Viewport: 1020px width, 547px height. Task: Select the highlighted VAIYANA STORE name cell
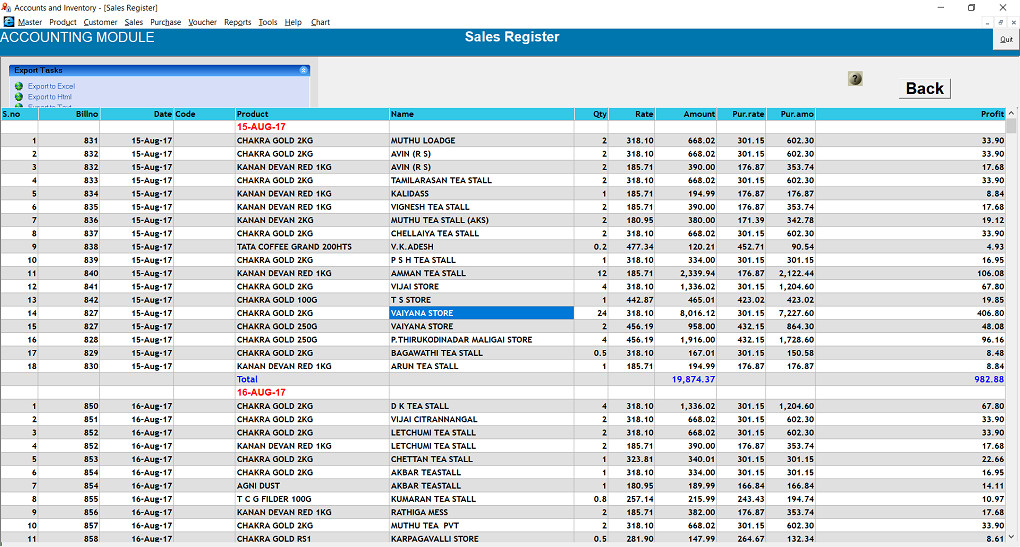[481, 313]
